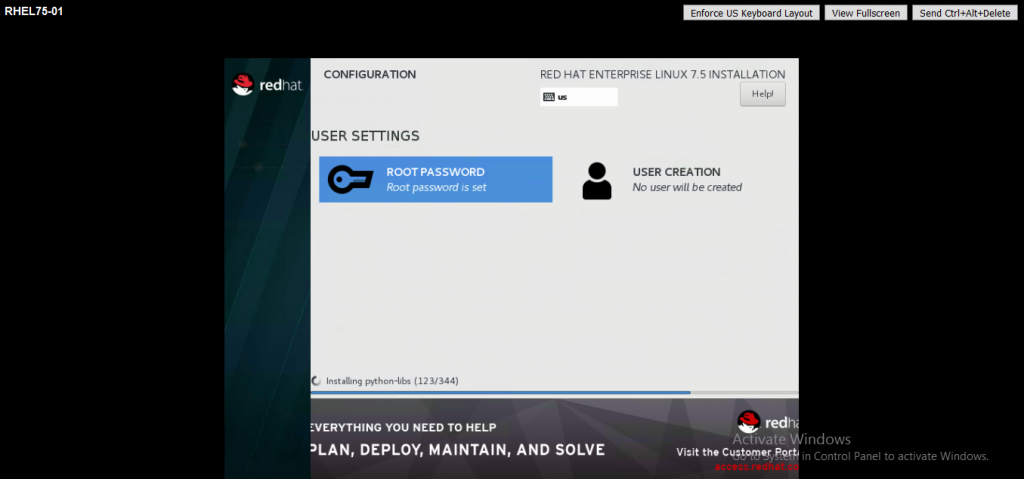The width and height of the screenshot is (1024, 479).
Task: Select the us keyboard layout indicator
Action: (x=579, y=97)
